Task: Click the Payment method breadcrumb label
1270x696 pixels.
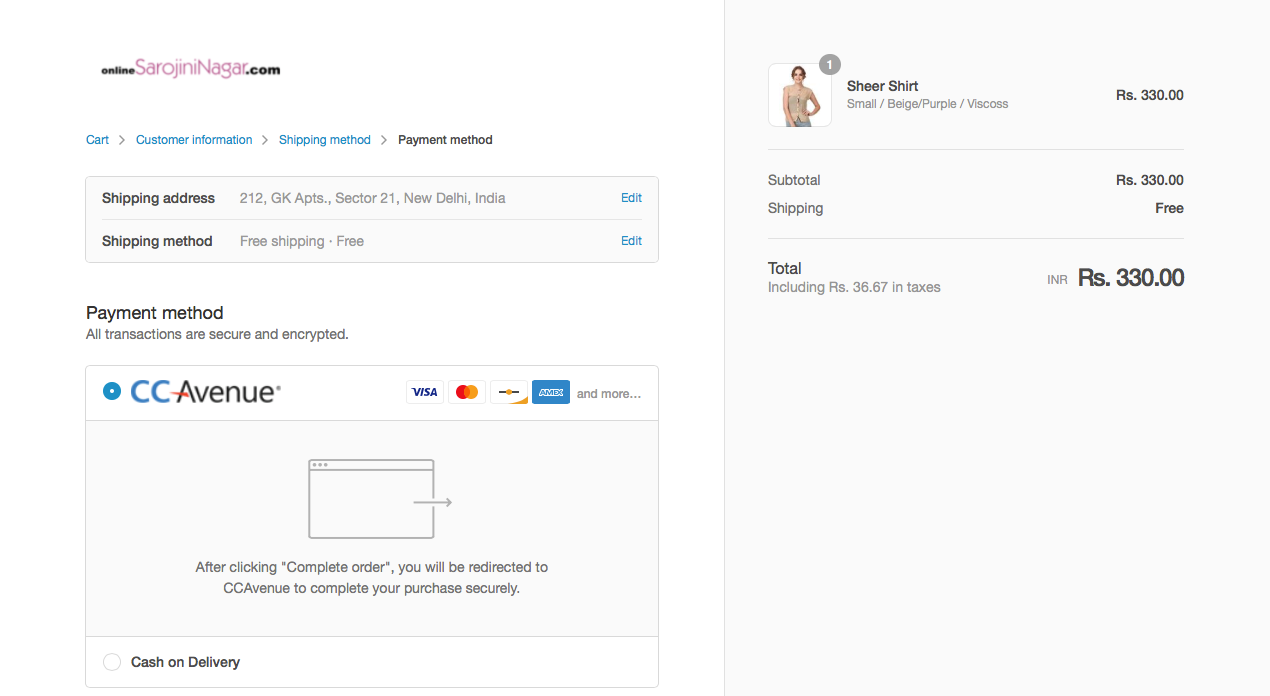Action: click(445, 140)
